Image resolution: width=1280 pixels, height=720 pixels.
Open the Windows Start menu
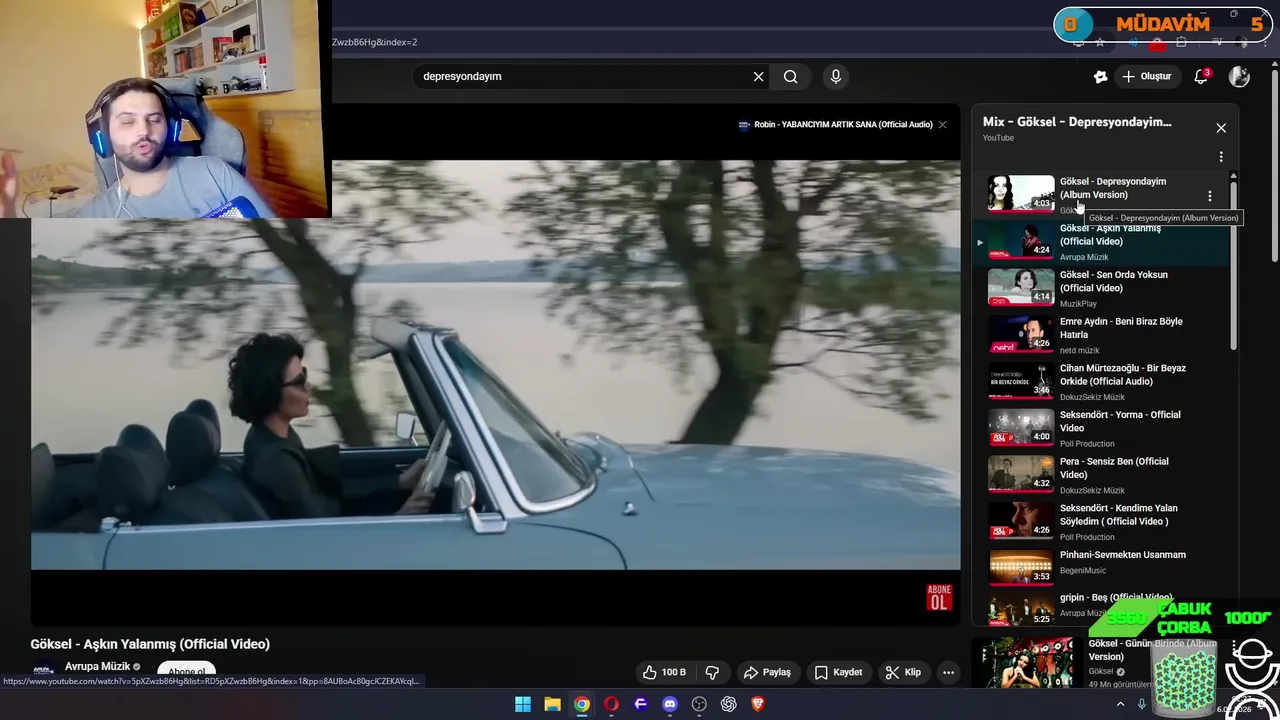[x=522, y=704]
